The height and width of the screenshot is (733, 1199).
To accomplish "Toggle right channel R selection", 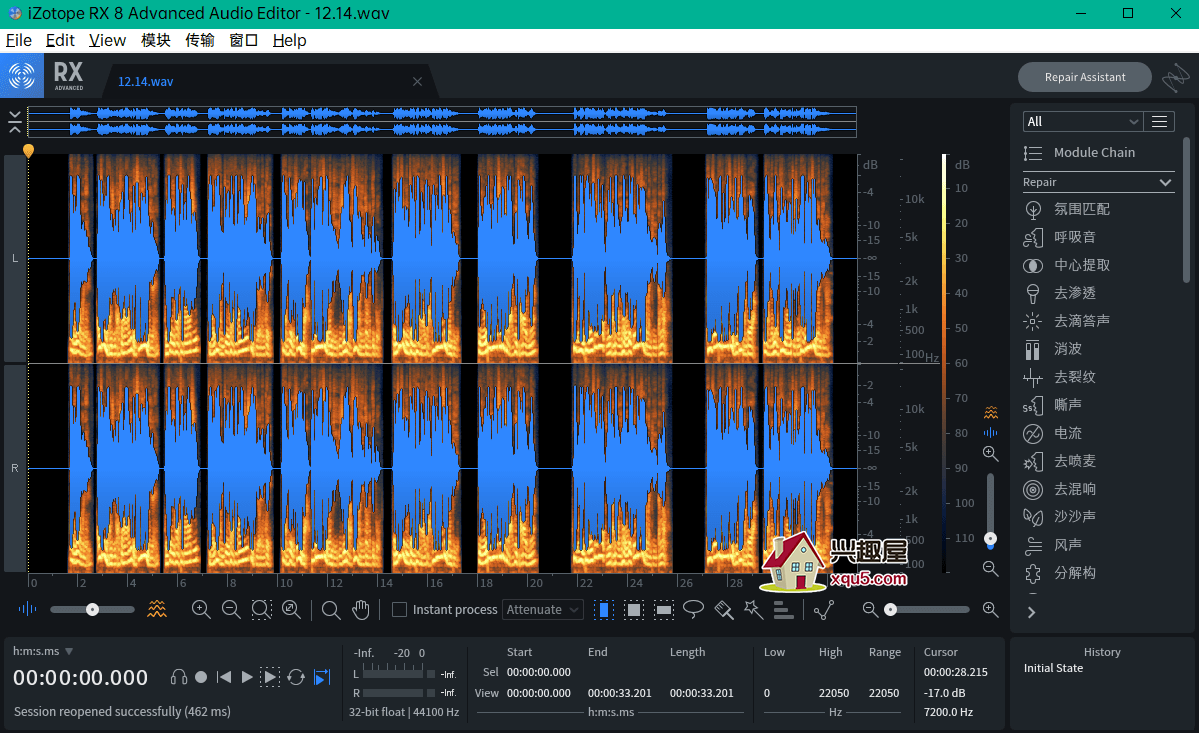I will [15, 468].
